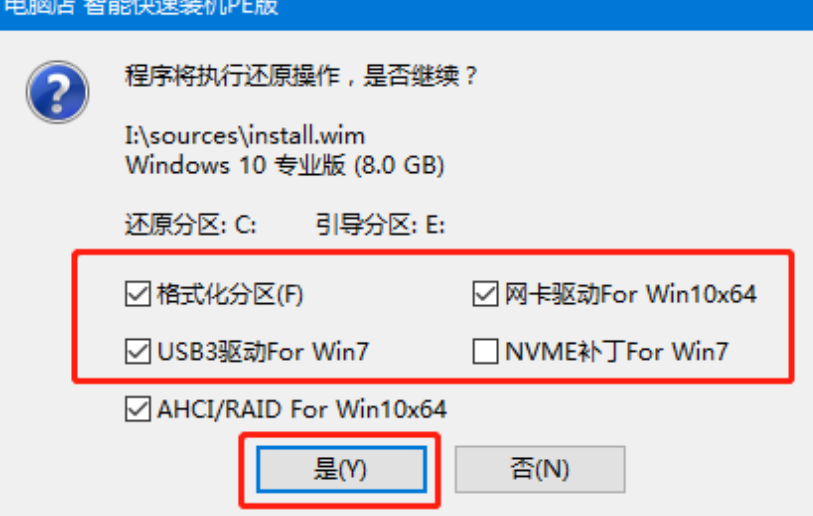The height and width of the screenshot is (516, 813).
Task: Click the 网卡驱动For Win10x64 label text
Action: click(630, 294)
